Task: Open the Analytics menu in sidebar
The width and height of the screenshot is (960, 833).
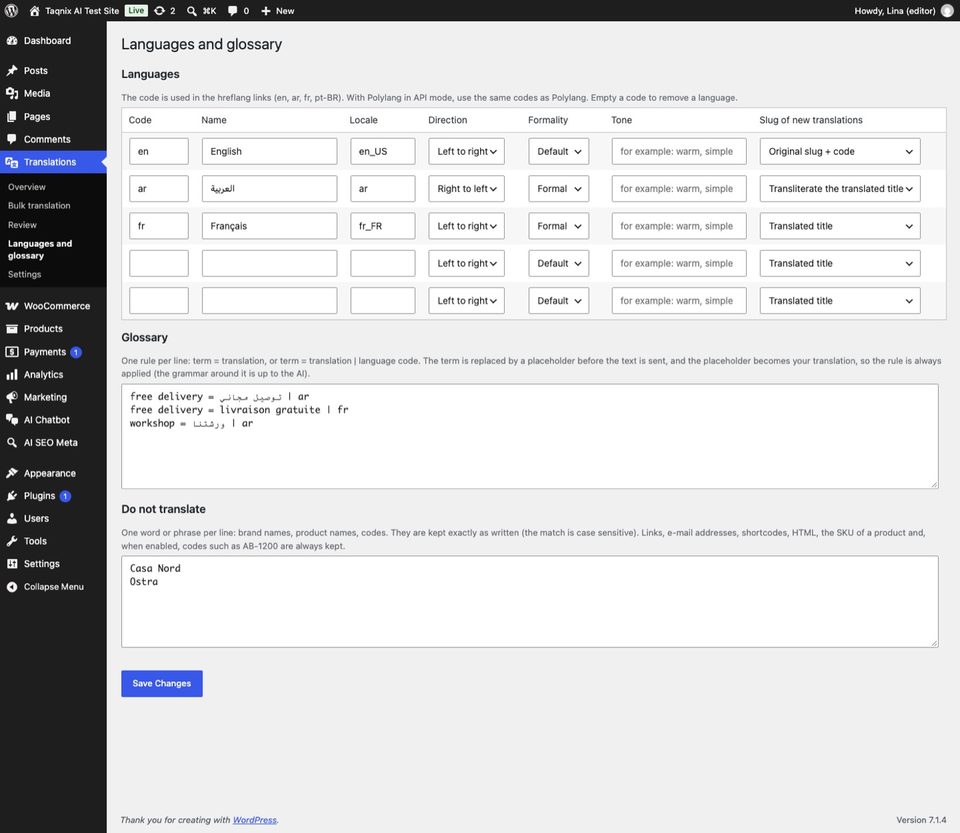Action: point(43,375)
